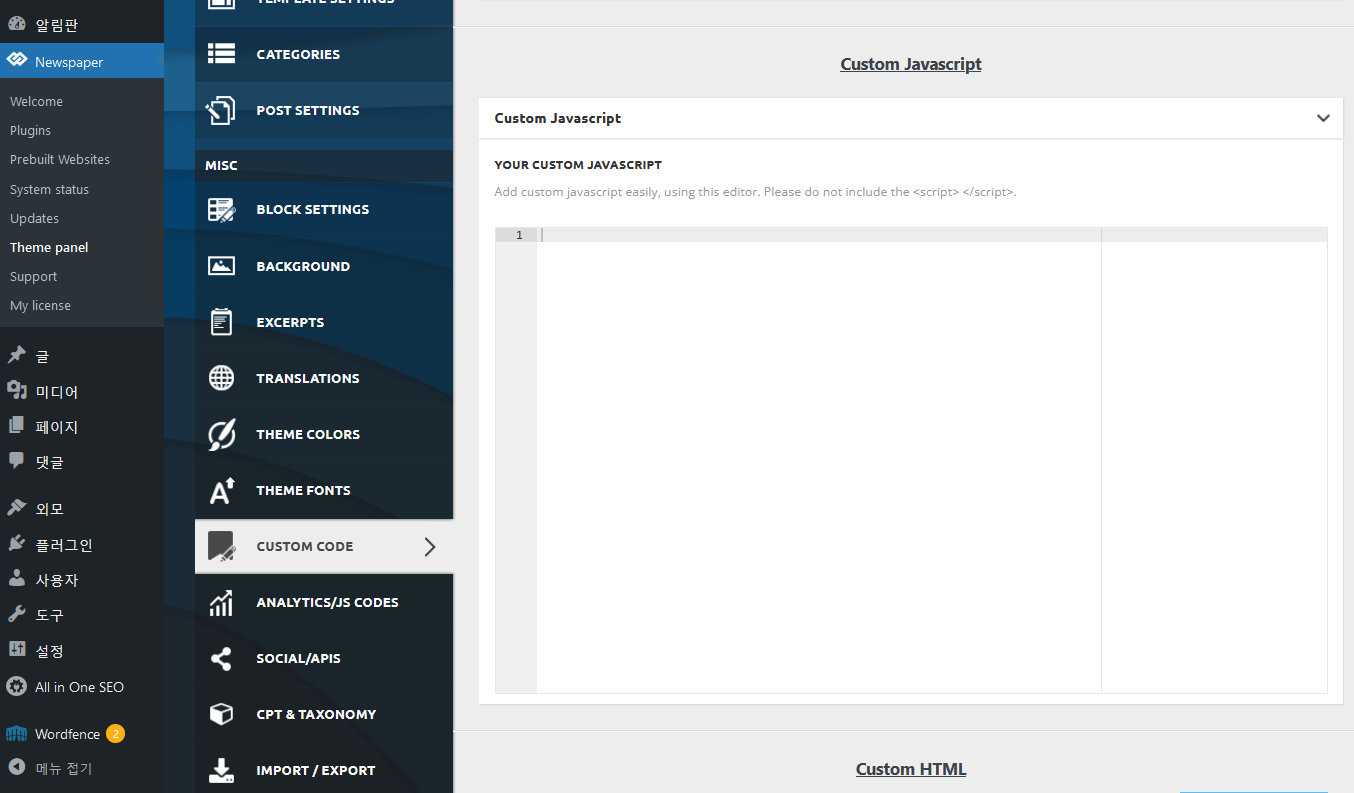Open the ANALYTICS/JS CODES panel tab
This screenshot has height=793, width=1354.
point(324,602)
